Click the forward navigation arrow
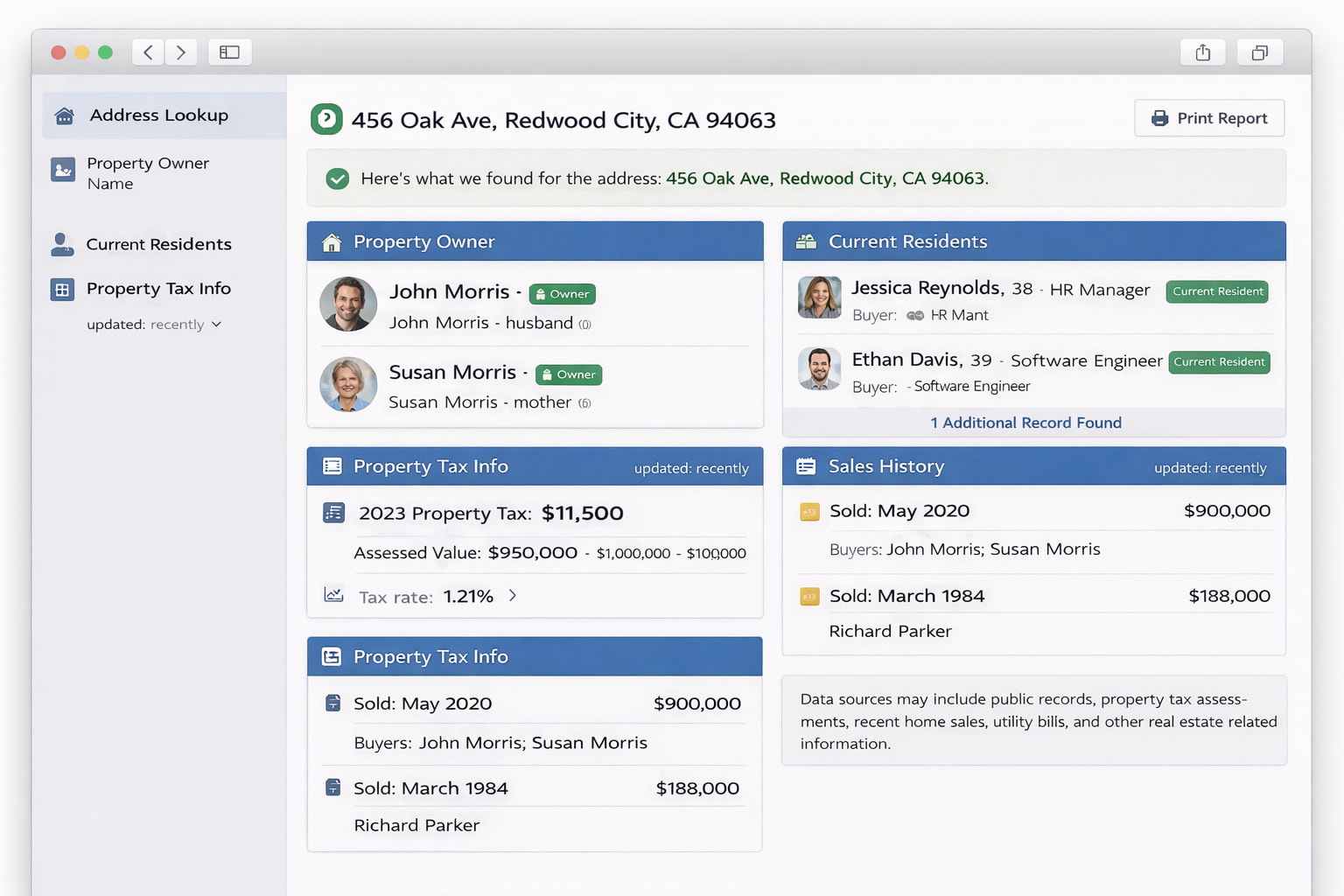This screenshot has height=896, width=1344. pos(181,52)
